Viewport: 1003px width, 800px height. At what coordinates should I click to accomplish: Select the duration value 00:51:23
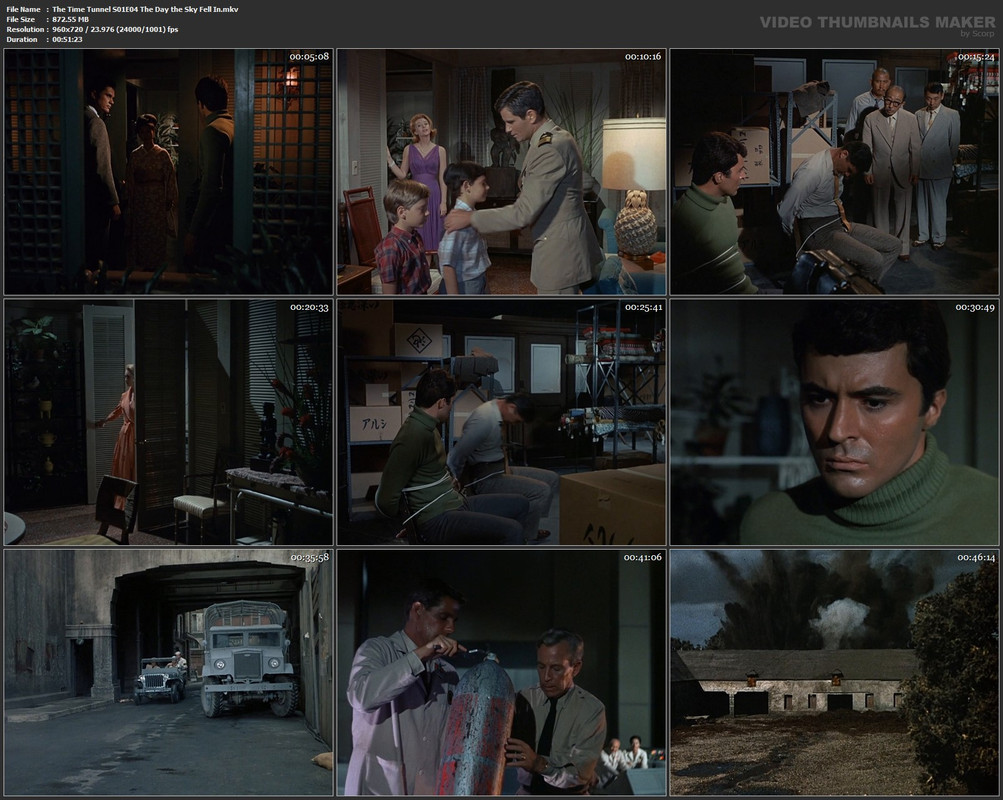67,40
